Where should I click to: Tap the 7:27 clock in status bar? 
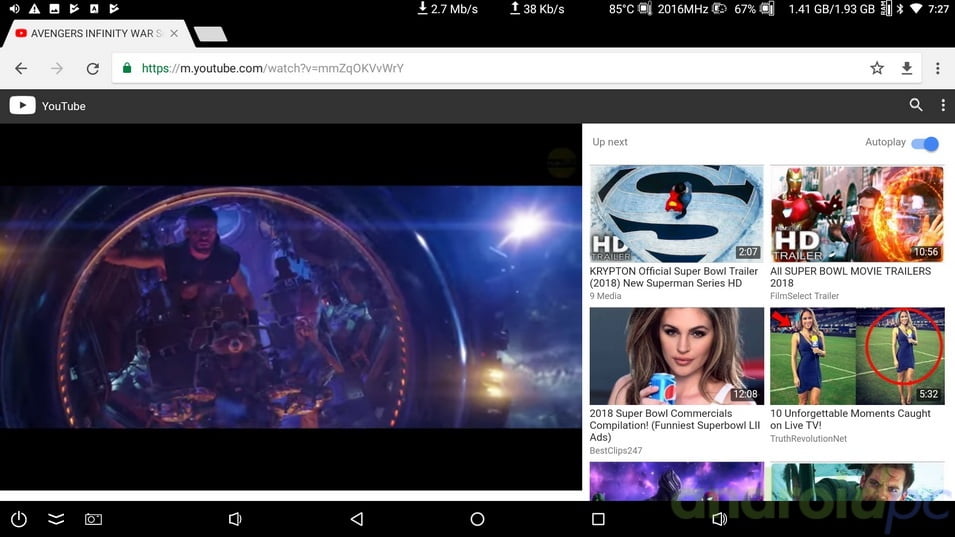coord(939,9)
